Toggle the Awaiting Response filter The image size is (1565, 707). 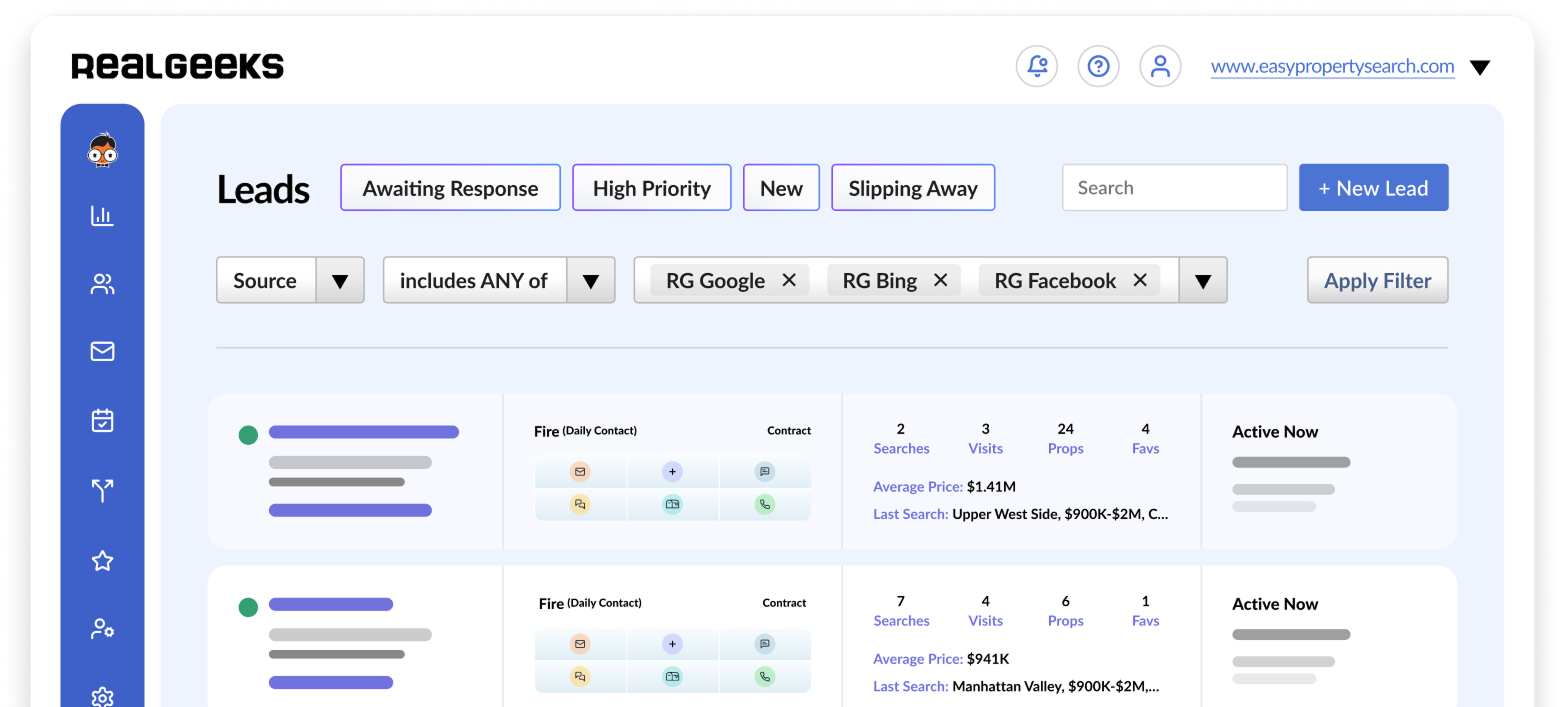450,187
